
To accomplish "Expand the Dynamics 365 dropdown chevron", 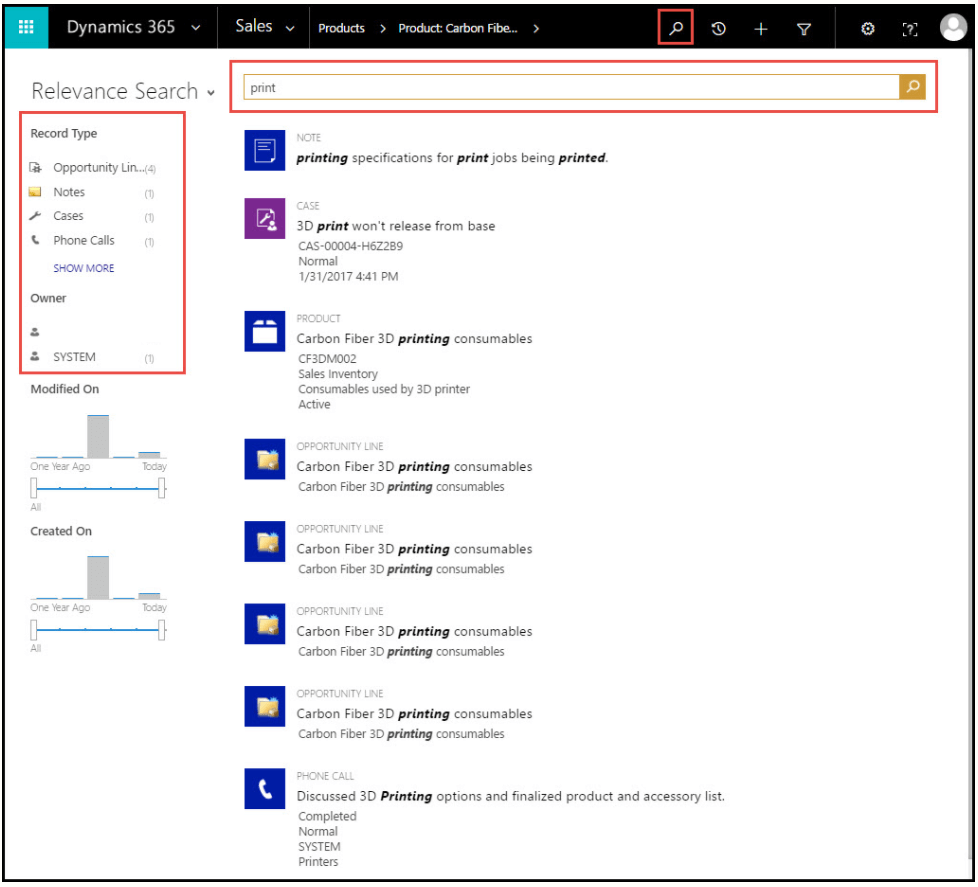I will (196, 28).
